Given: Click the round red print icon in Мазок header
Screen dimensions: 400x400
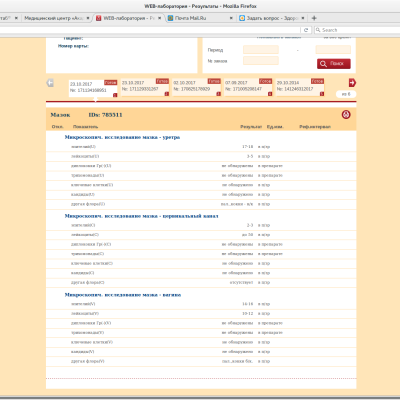Looking at the screenshot, I should point(346,115).
